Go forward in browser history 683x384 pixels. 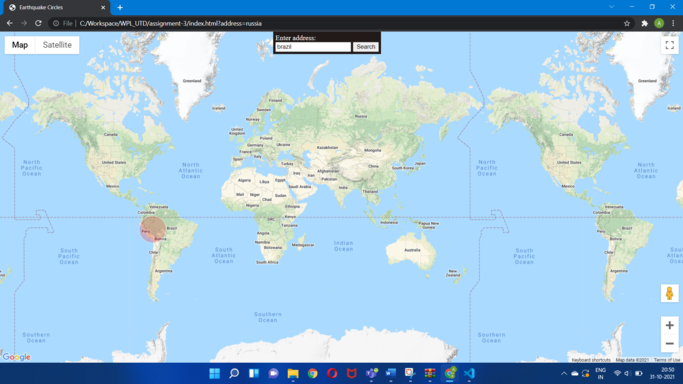click(x=24, y=23)
